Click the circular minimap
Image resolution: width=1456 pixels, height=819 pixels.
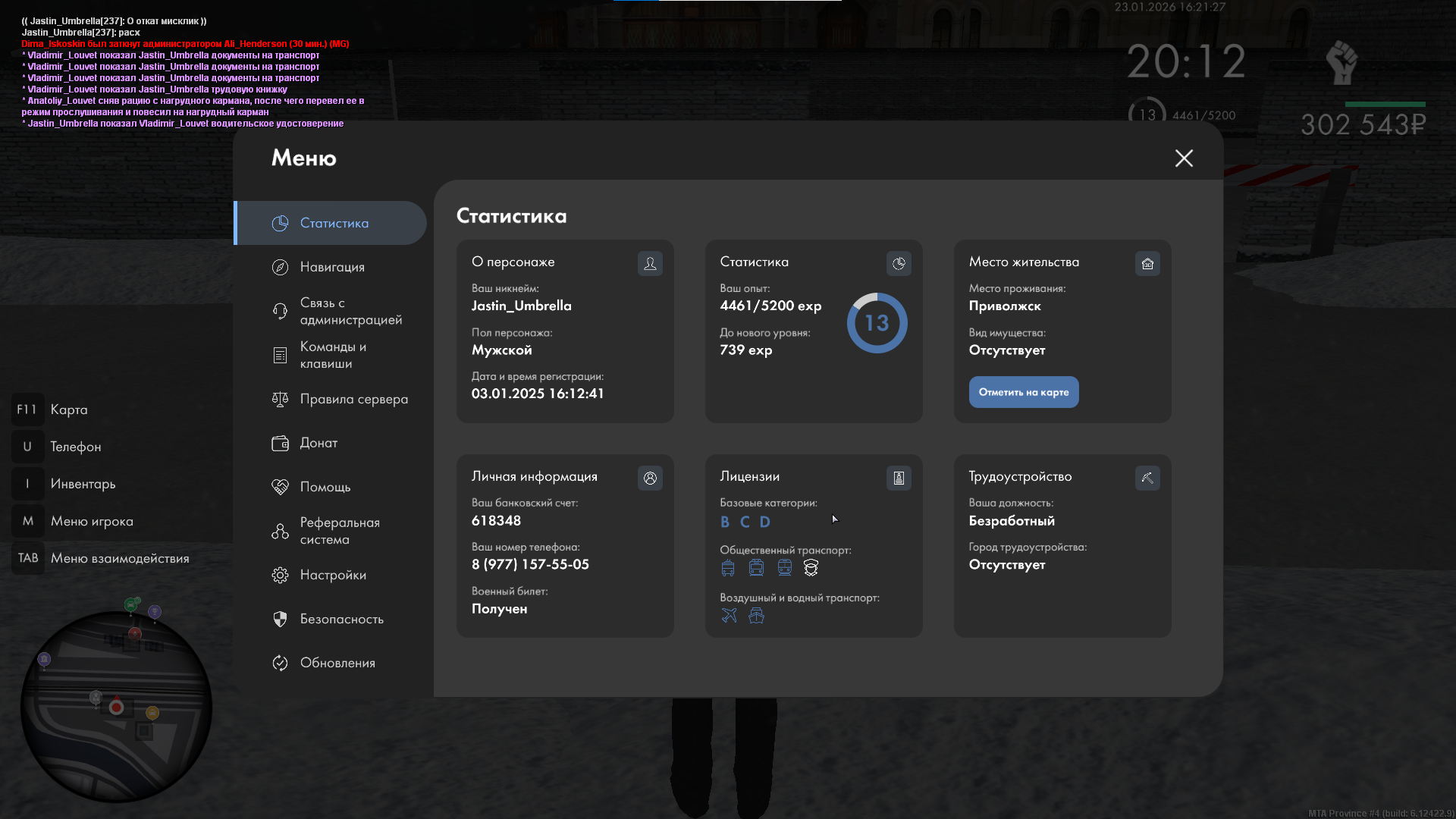point(116,706)
